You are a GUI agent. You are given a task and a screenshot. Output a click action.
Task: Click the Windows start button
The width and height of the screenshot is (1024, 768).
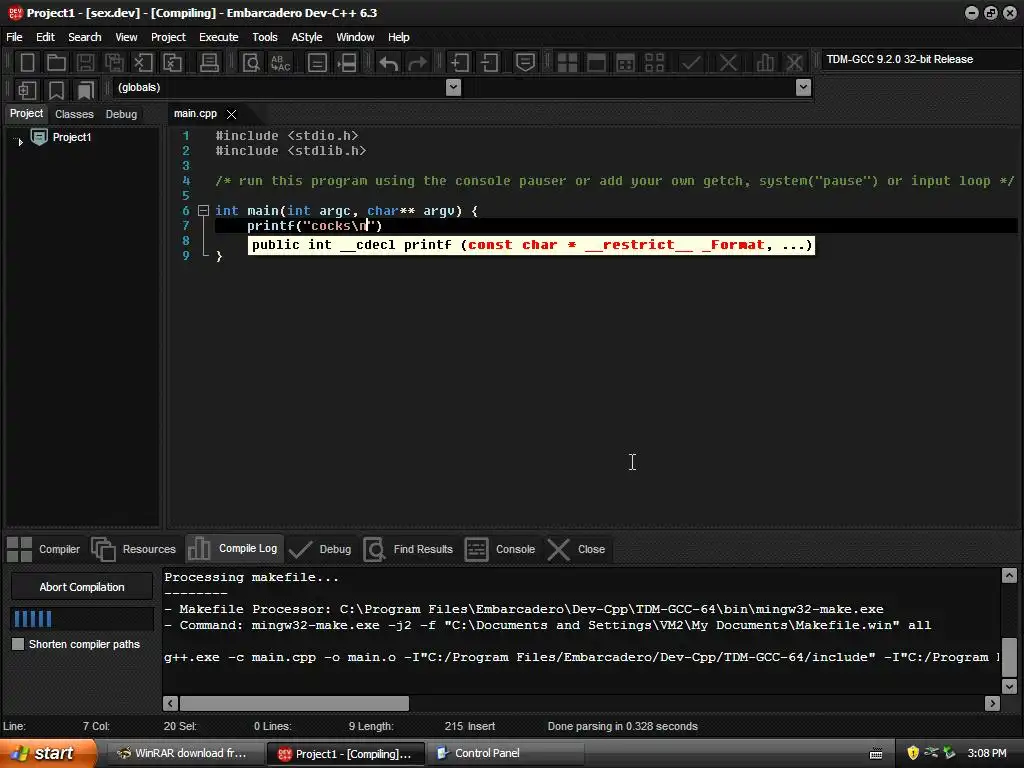pyautogui.click(x=47, y=753)
